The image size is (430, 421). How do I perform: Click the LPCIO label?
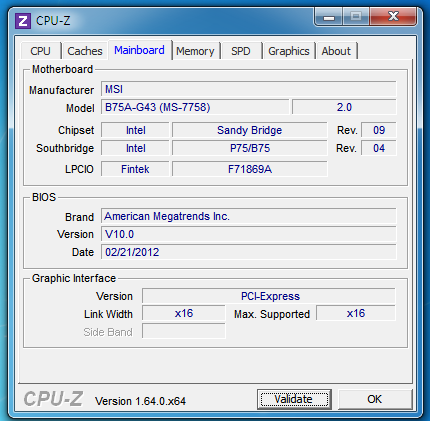coord(79,169)
